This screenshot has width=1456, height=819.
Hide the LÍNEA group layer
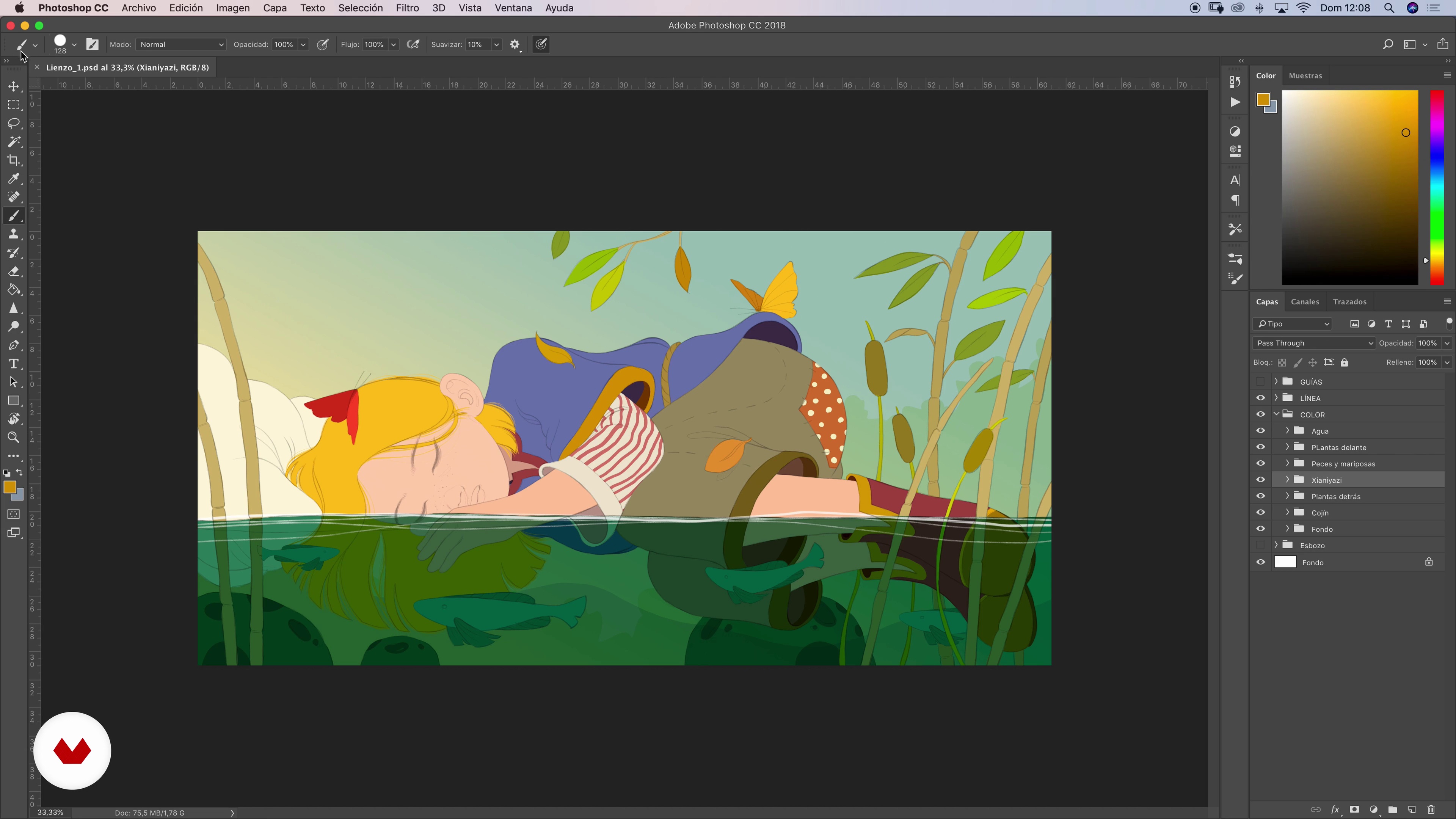click(x=1260, y=398)
